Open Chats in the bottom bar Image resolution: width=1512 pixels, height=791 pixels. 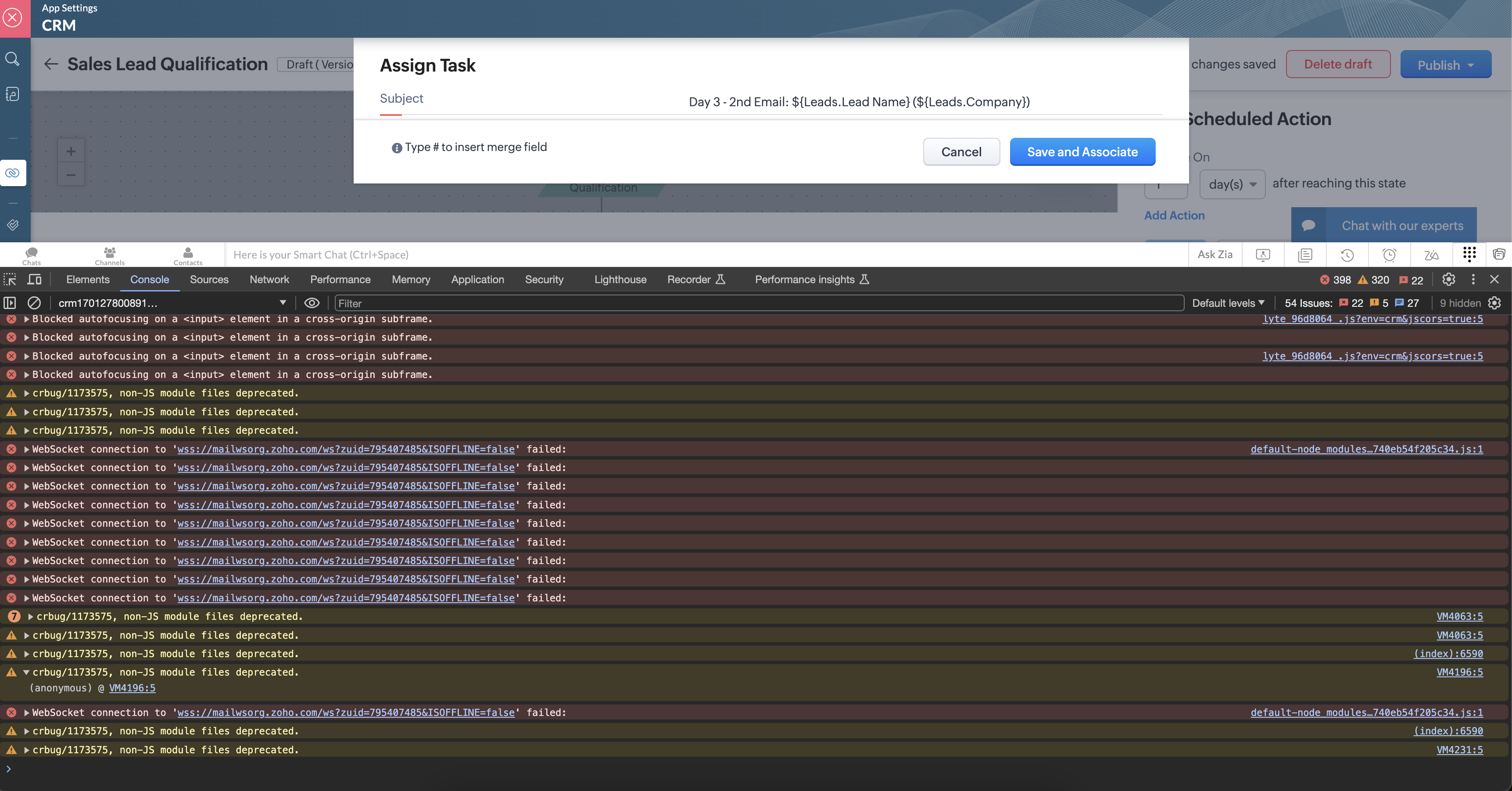point(31,255)
